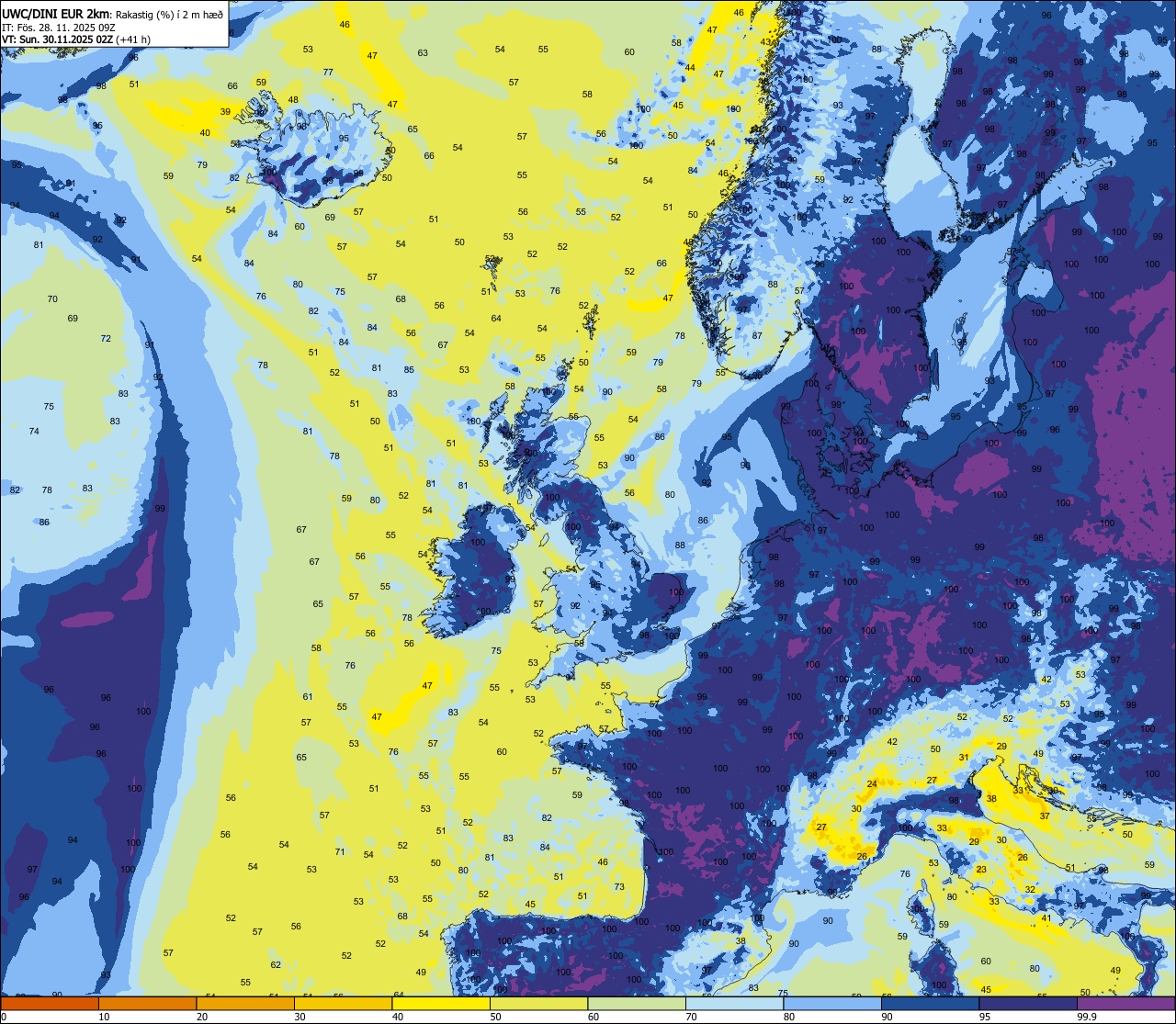Click the humidity value '72' in the western Atlantic
The width and height of the screenshot is (1176, 1024).
pos(106,338)
